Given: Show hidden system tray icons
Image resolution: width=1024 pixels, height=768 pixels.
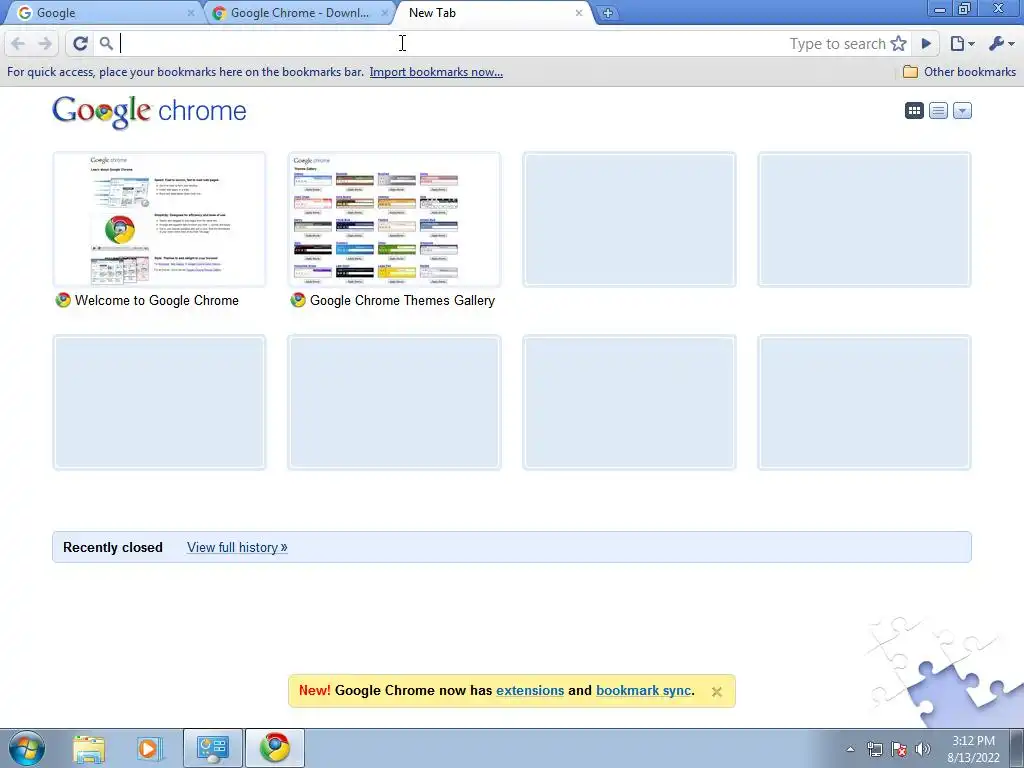Looking at the screenshot, I should tap(850, 749).
